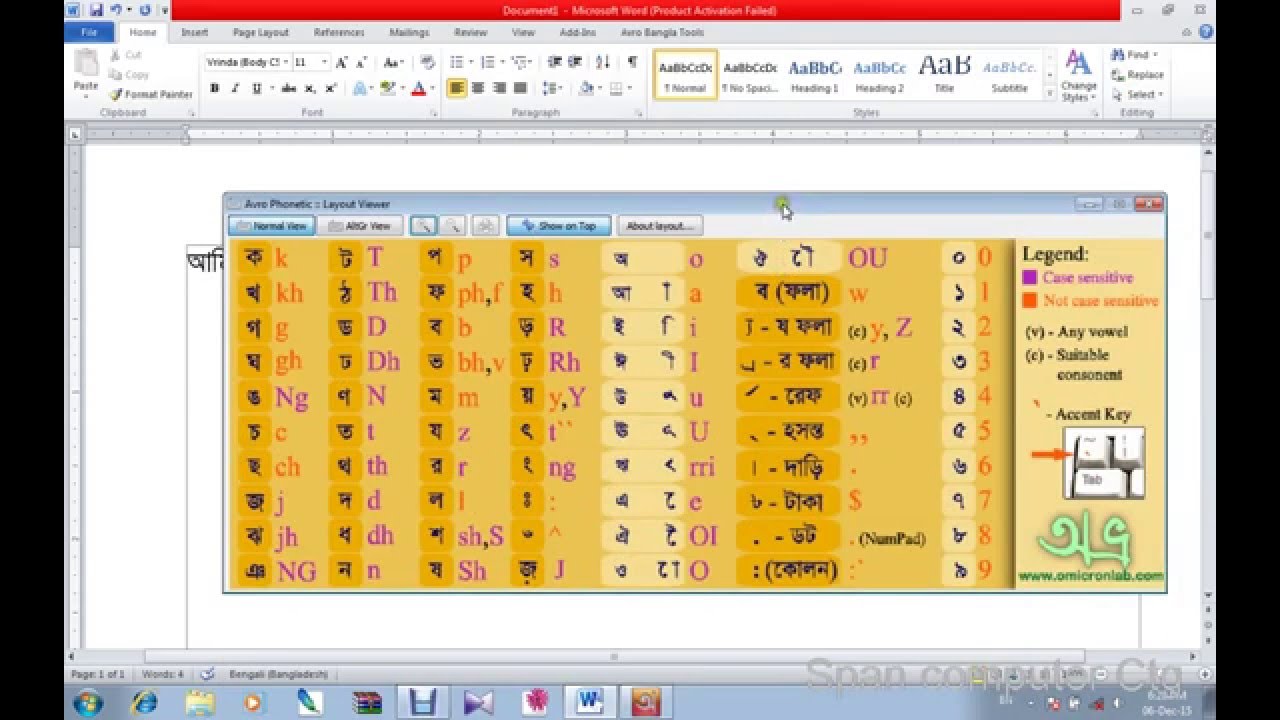Expand the Styles gallery More arrow
1280x720 pixels.
tap(1050, 92)
